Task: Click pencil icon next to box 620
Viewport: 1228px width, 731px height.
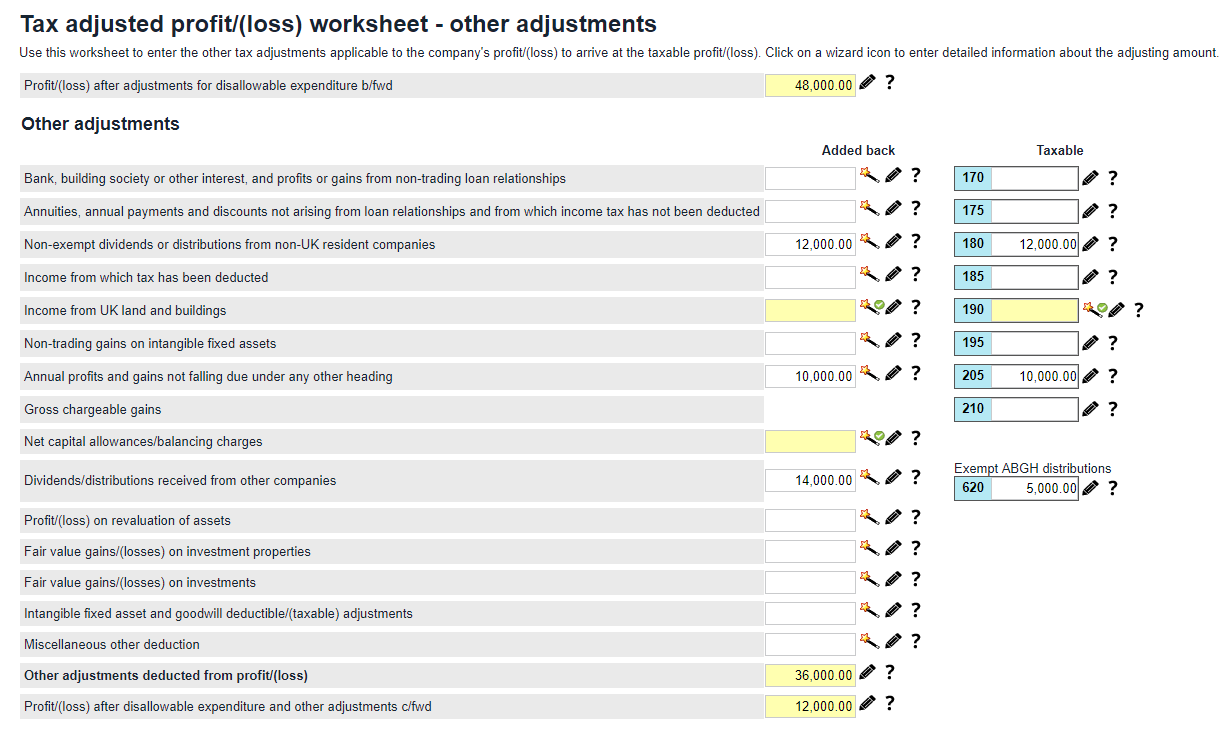Action: [x=1091, y=488]
